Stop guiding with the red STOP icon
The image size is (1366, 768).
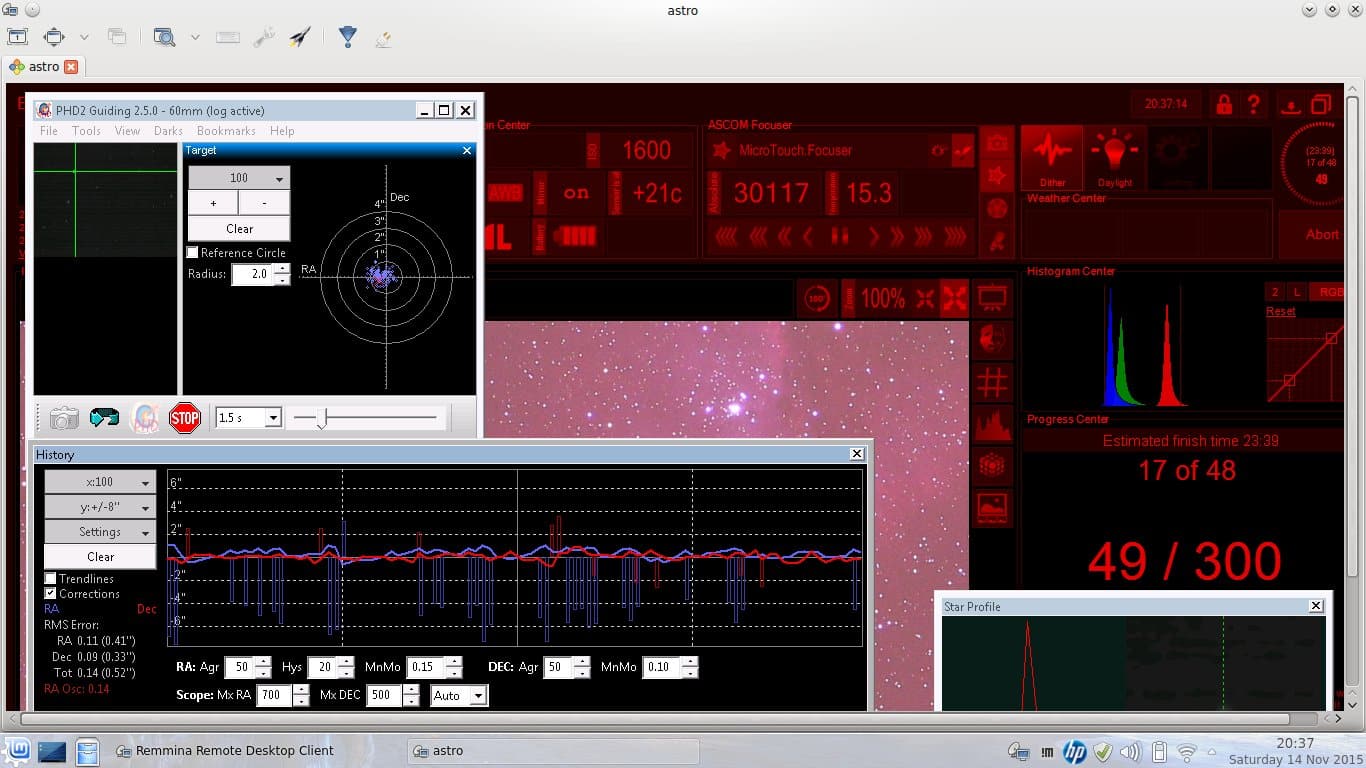point(185,418)
